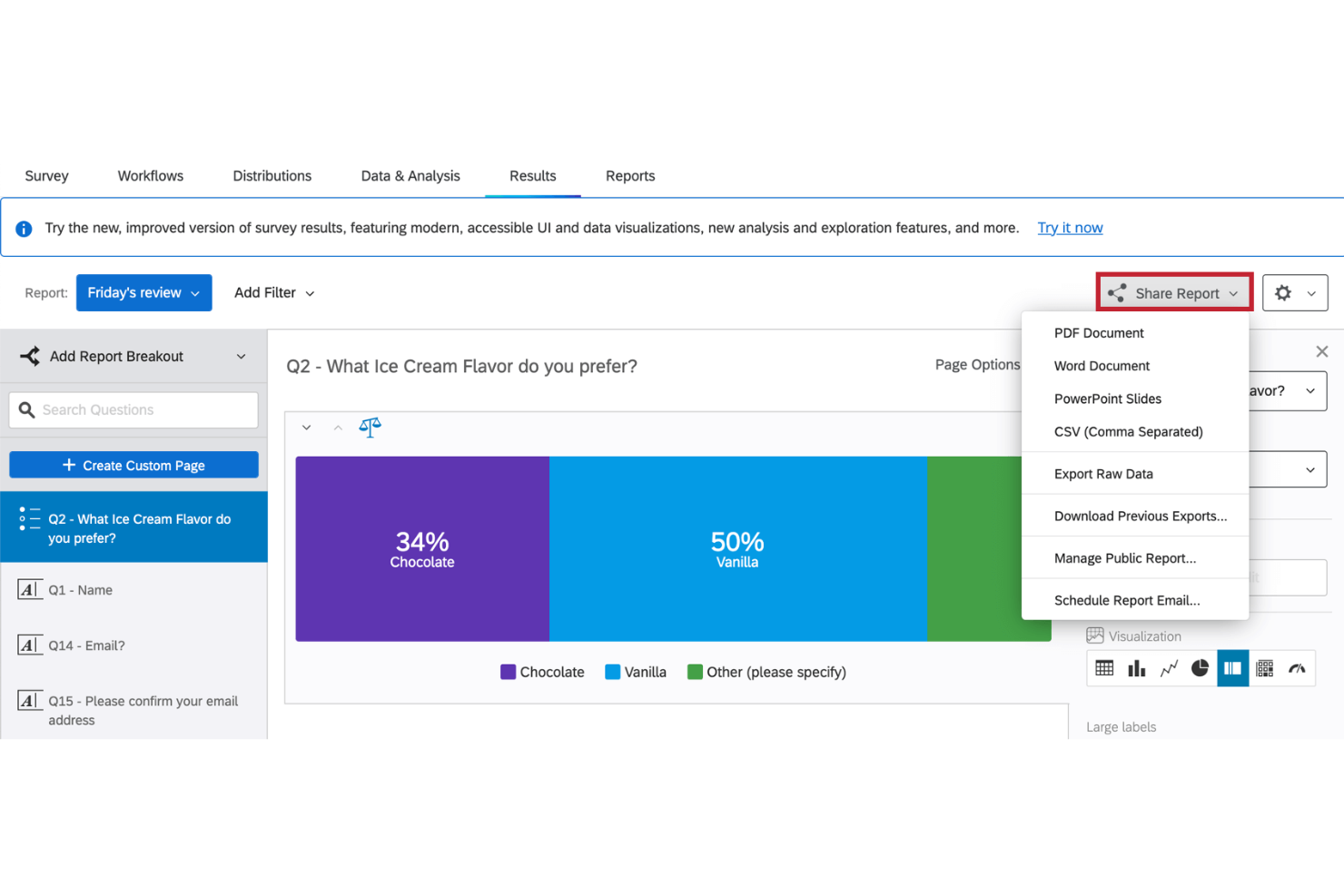Select the pie chart visualization icon
Image resolution: width=1344 pixels, height=896 pixels.
[1200, 668]
